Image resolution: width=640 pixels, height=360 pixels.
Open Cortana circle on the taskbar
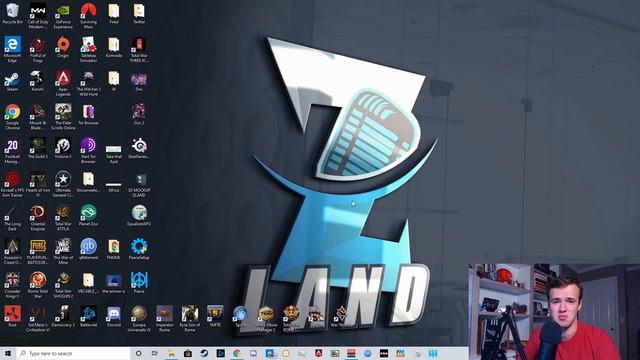click(138, 353)
